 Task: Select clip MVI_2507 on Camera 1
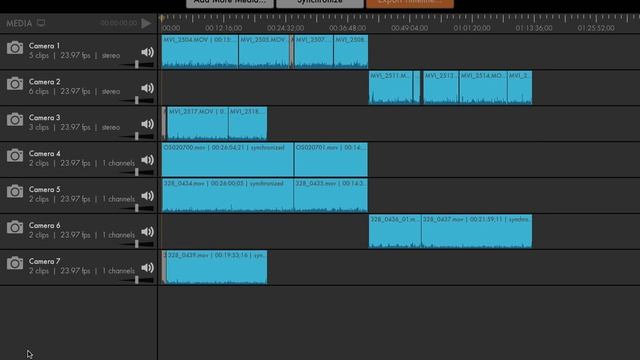click(x=314, y=51)
